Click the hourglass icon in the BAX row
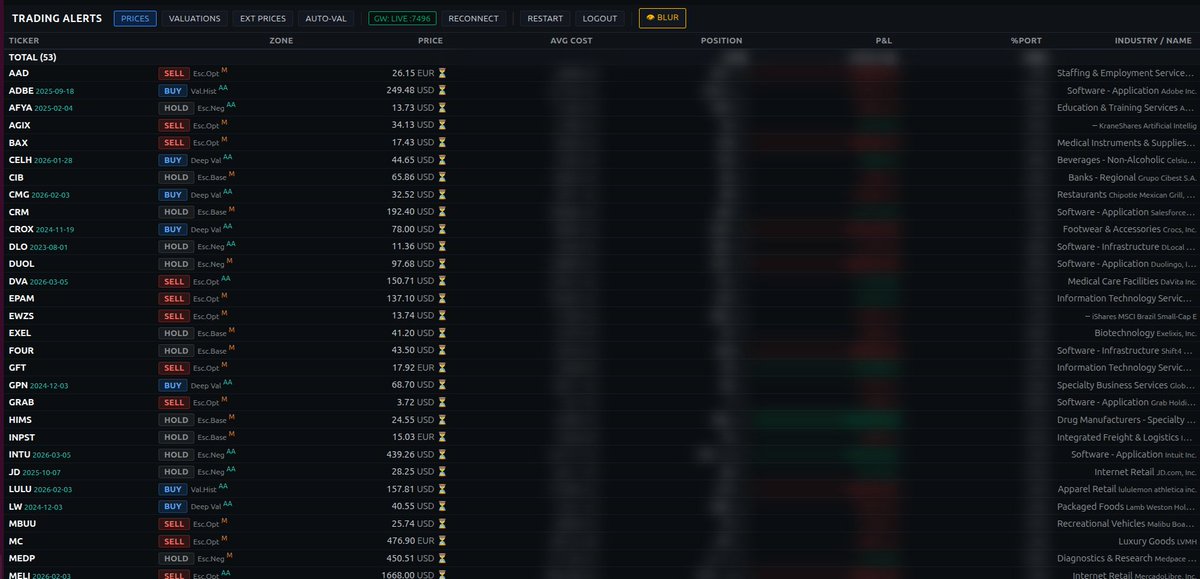 [442, 142]
